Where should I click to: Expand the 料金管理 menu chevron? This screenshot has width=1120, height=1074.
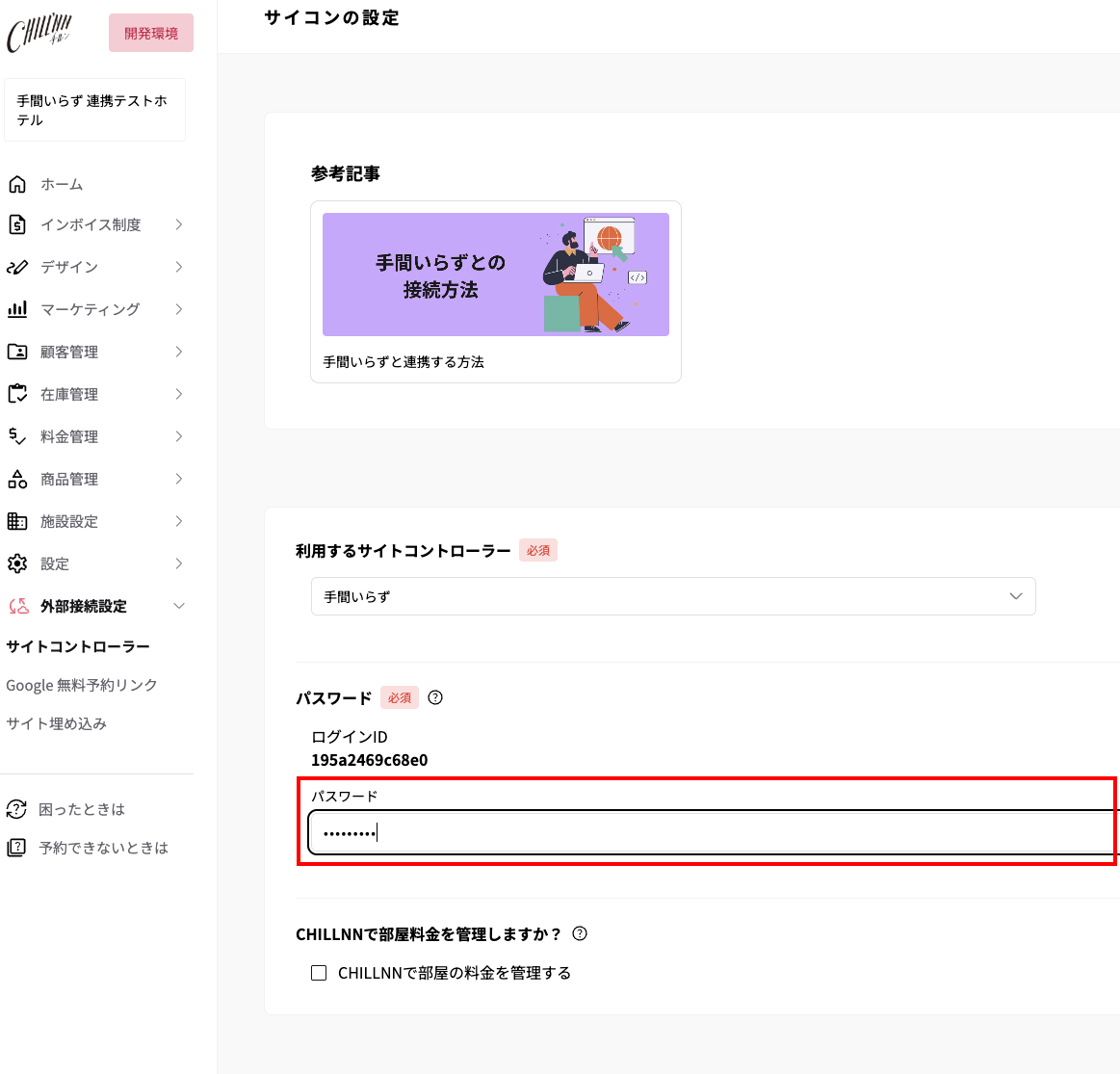[x=178, y=436]
